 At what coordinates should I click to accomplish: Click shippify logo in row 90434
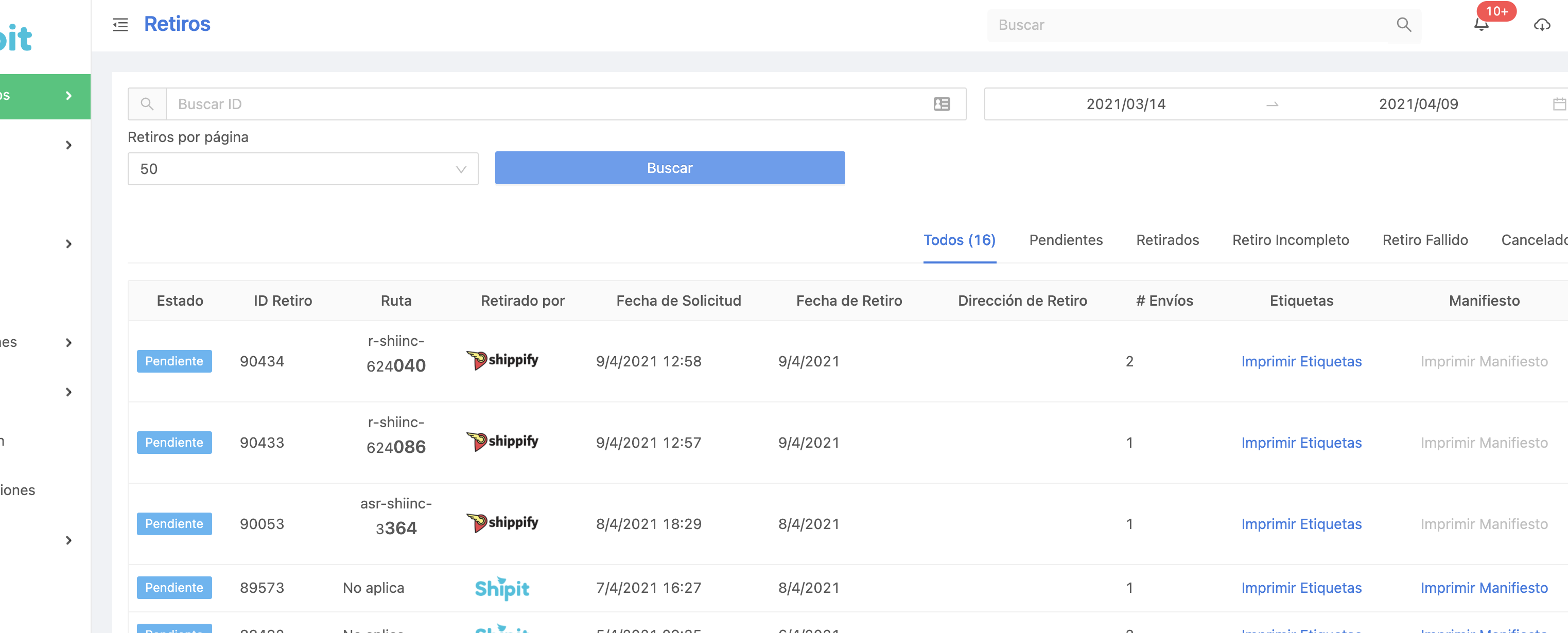tap(502, 360)
